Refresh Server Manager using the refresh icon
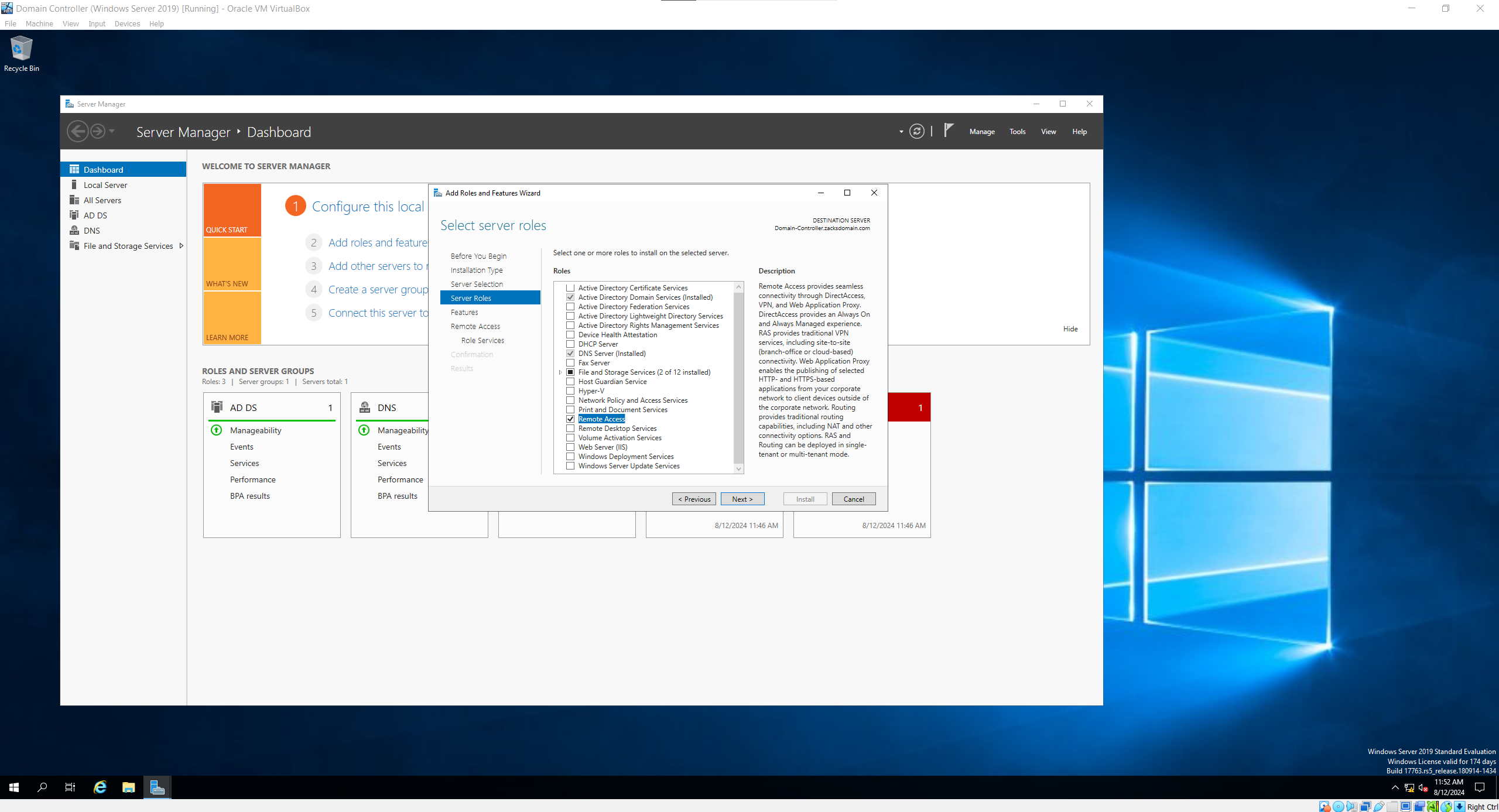 tap(916, 131)
